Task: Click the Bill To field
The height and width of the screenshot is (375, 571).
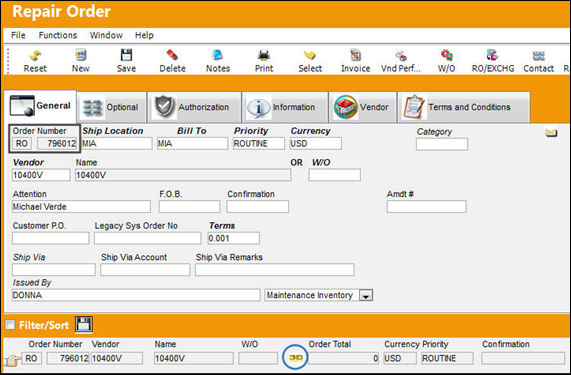Action: point(192,143)
